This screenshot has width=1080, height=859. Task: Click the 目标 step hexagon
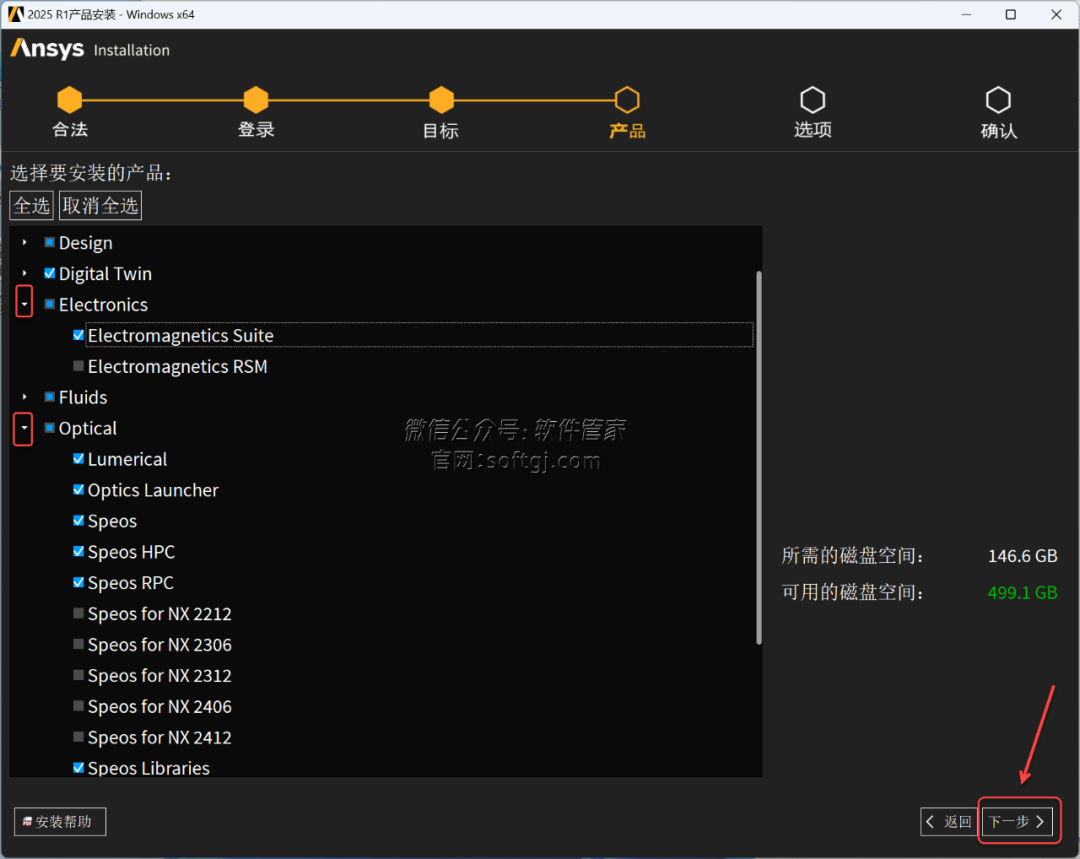[x=441, y=100]
